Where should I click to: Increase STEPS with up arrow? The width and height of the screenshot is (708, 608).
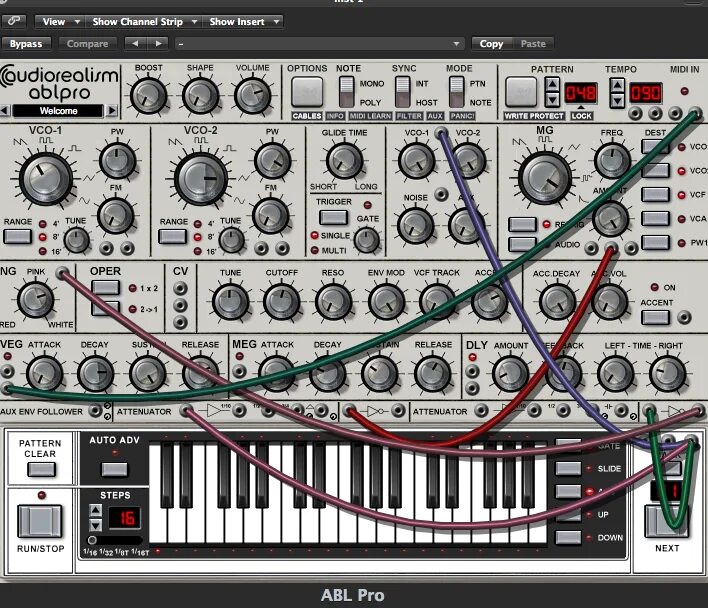95,510
